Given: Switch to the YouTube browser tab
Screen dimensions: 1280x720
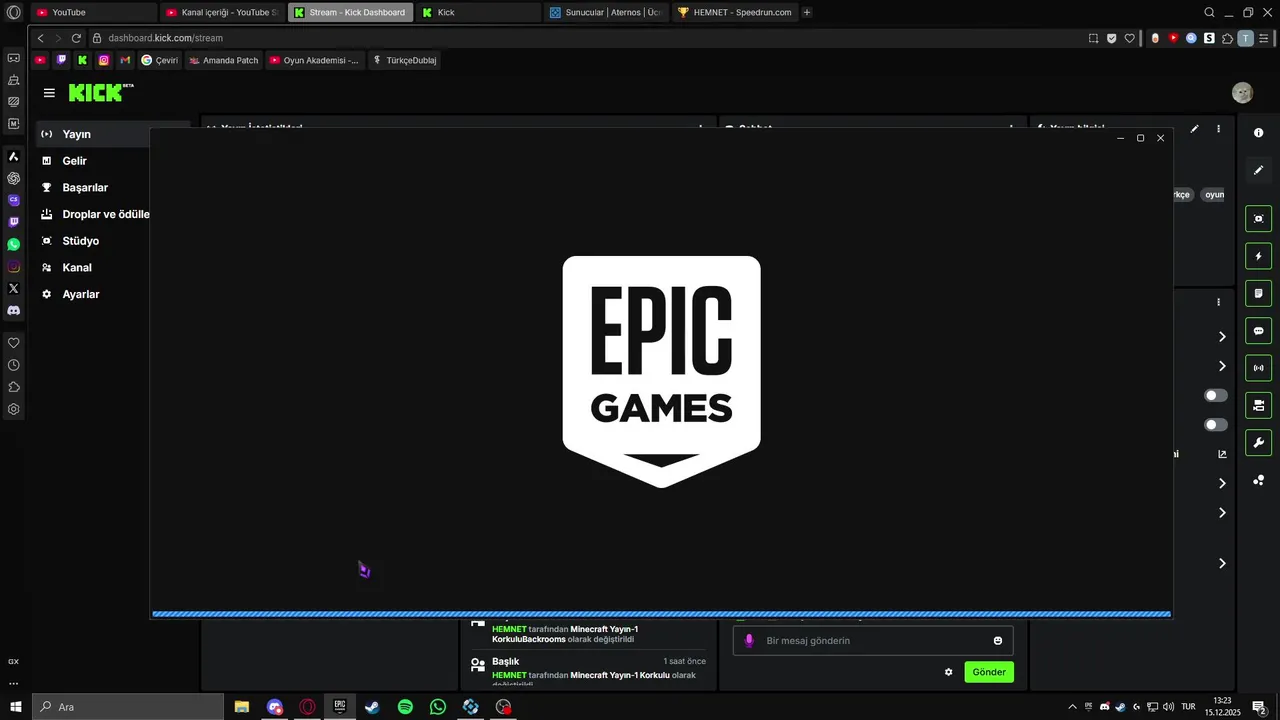Looking at the screenshot, I should tap(94, 12).
